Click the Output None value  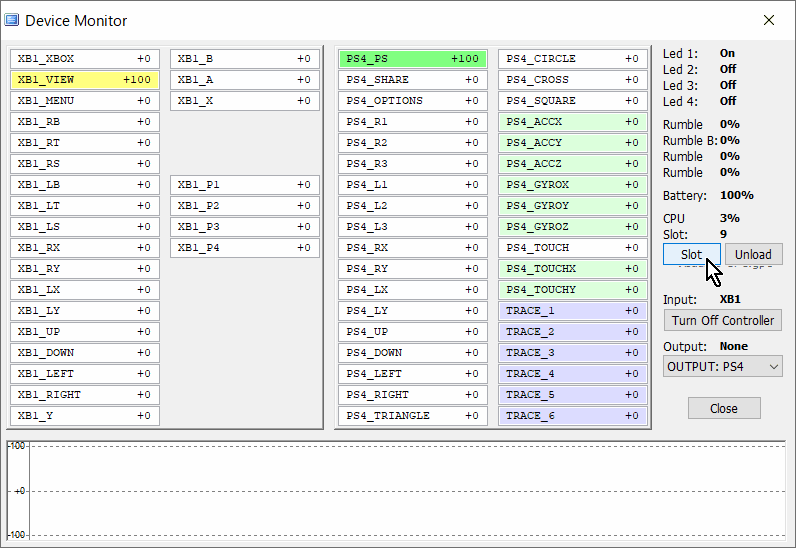point(734,346)
